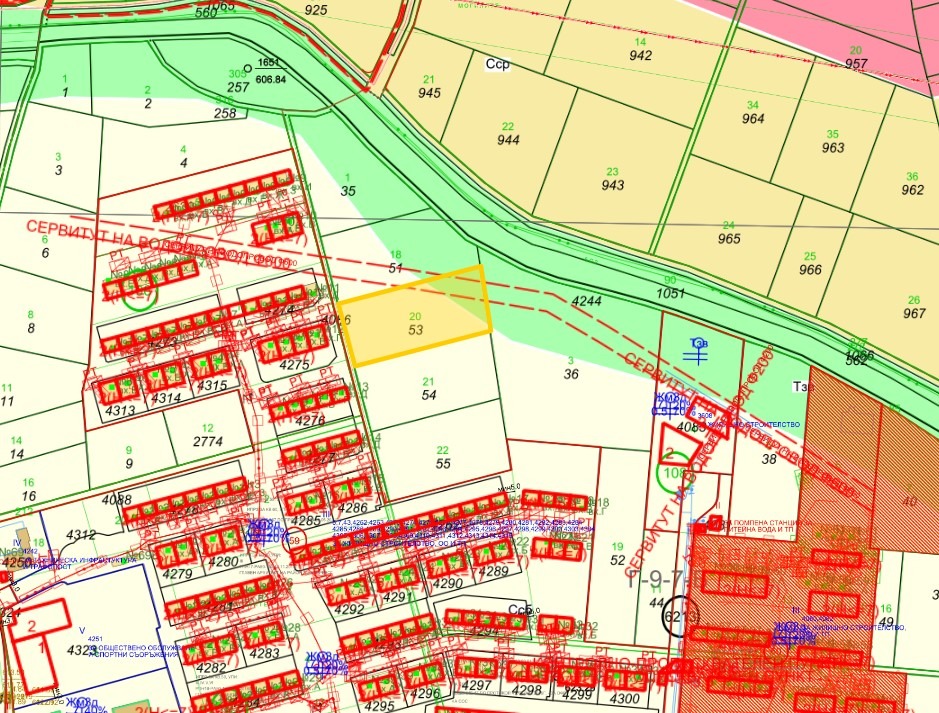Select the yellow highlighted parcel 53
Image resolution: width=939 pixels, height=713 pixels.
point(415,320)
